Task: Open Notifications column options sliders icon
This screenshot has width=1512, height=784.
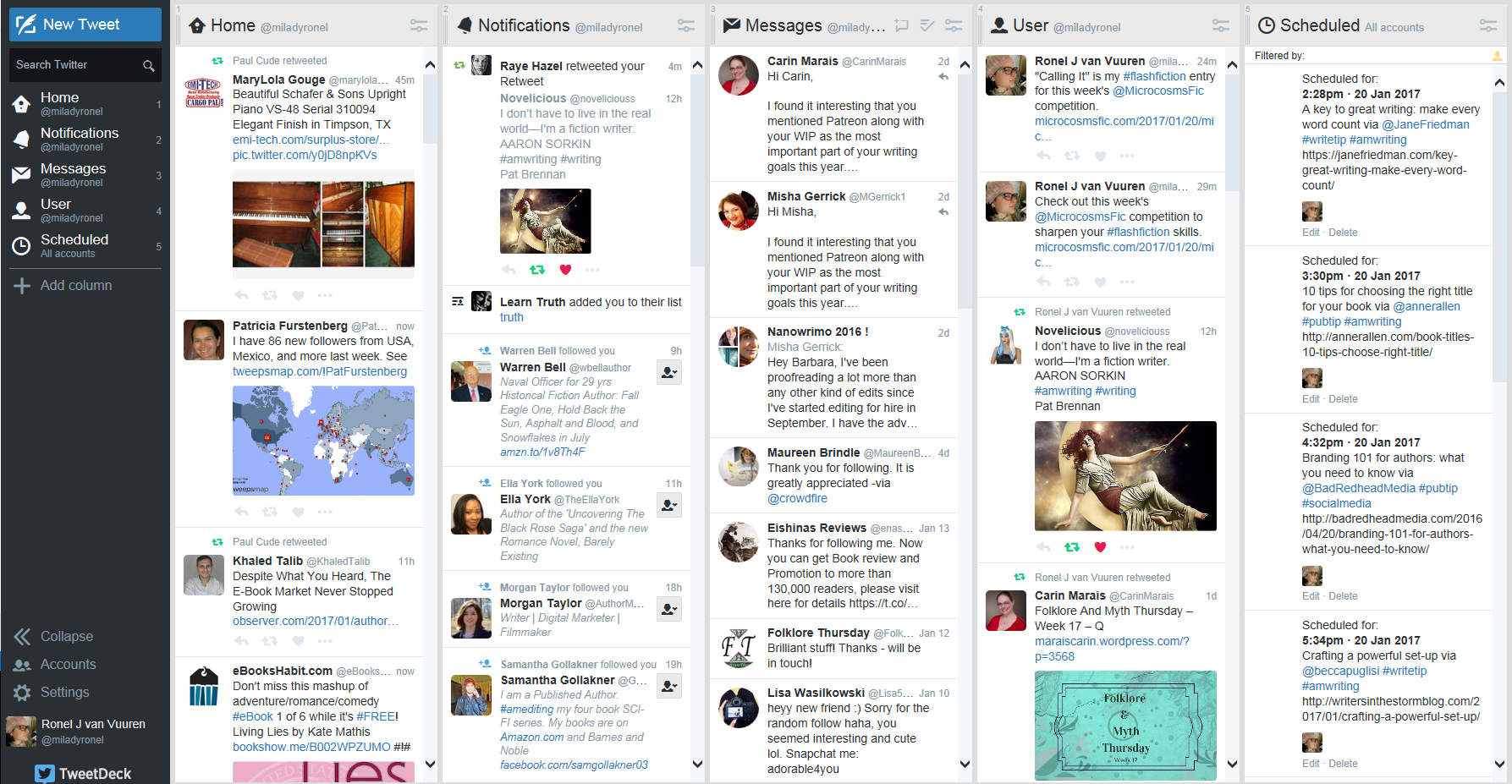Action: click(x=686, y=26)
